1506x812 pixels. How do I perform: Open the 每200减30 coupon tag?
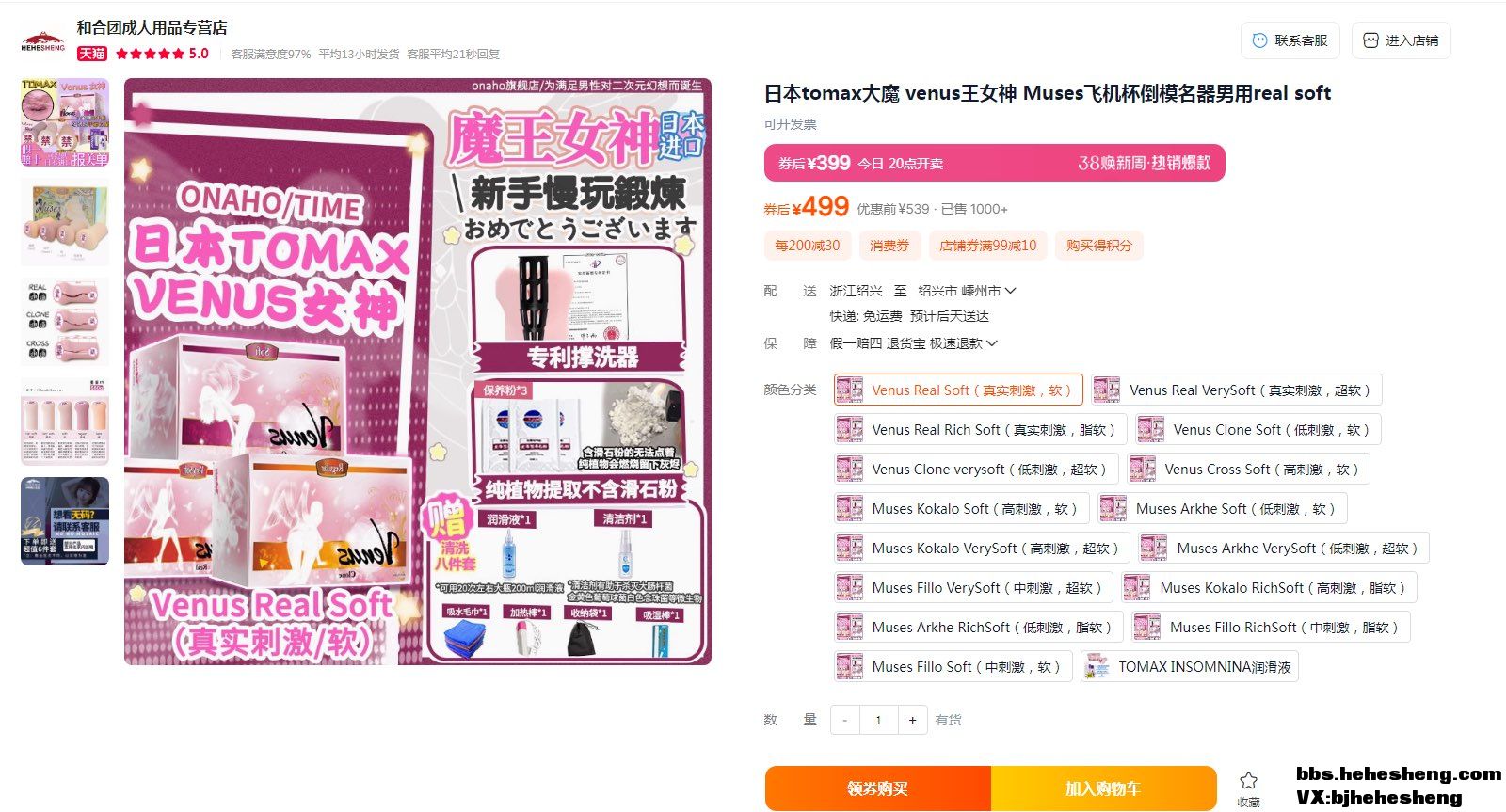[807, 246]
